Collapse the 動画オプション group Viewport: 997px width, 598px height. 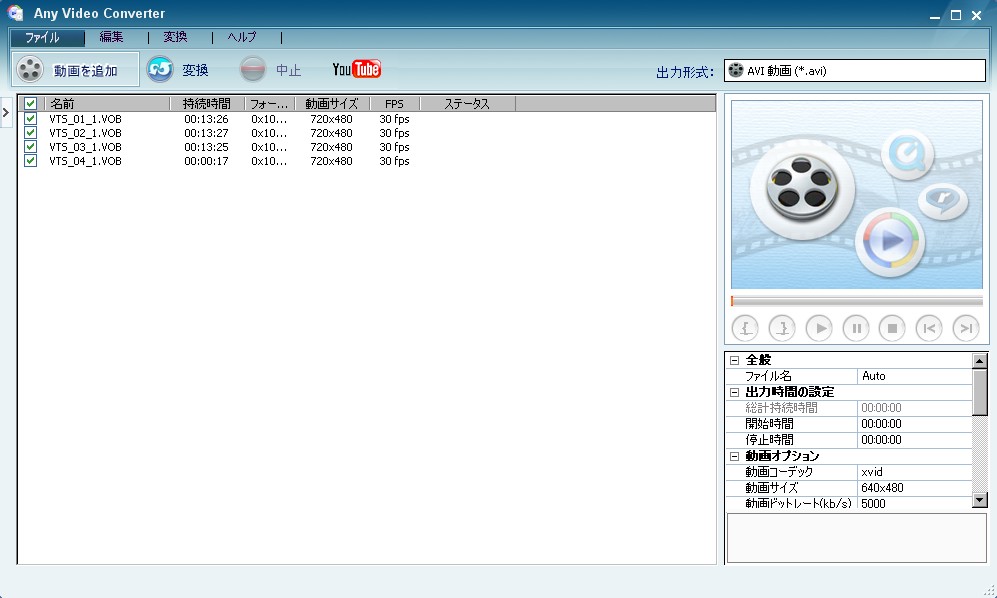[734, 456]
